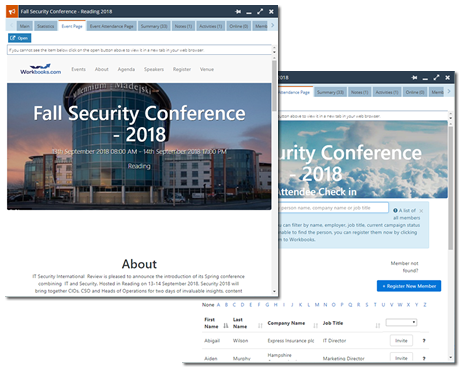This screenshot has width=467, height=372.
Task: Sort by the Job Title column
Action: point(378,326)
